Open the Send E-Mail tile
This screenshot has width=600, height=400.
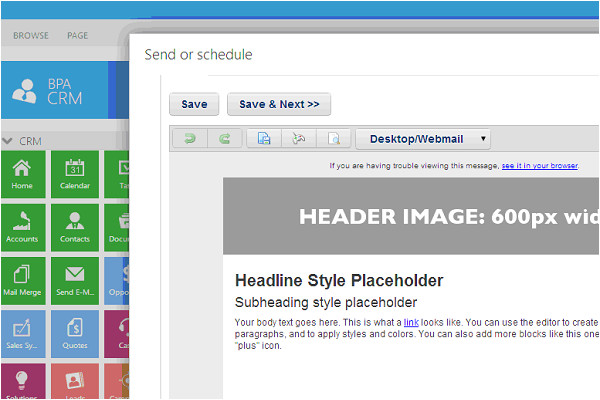point(75,281)
